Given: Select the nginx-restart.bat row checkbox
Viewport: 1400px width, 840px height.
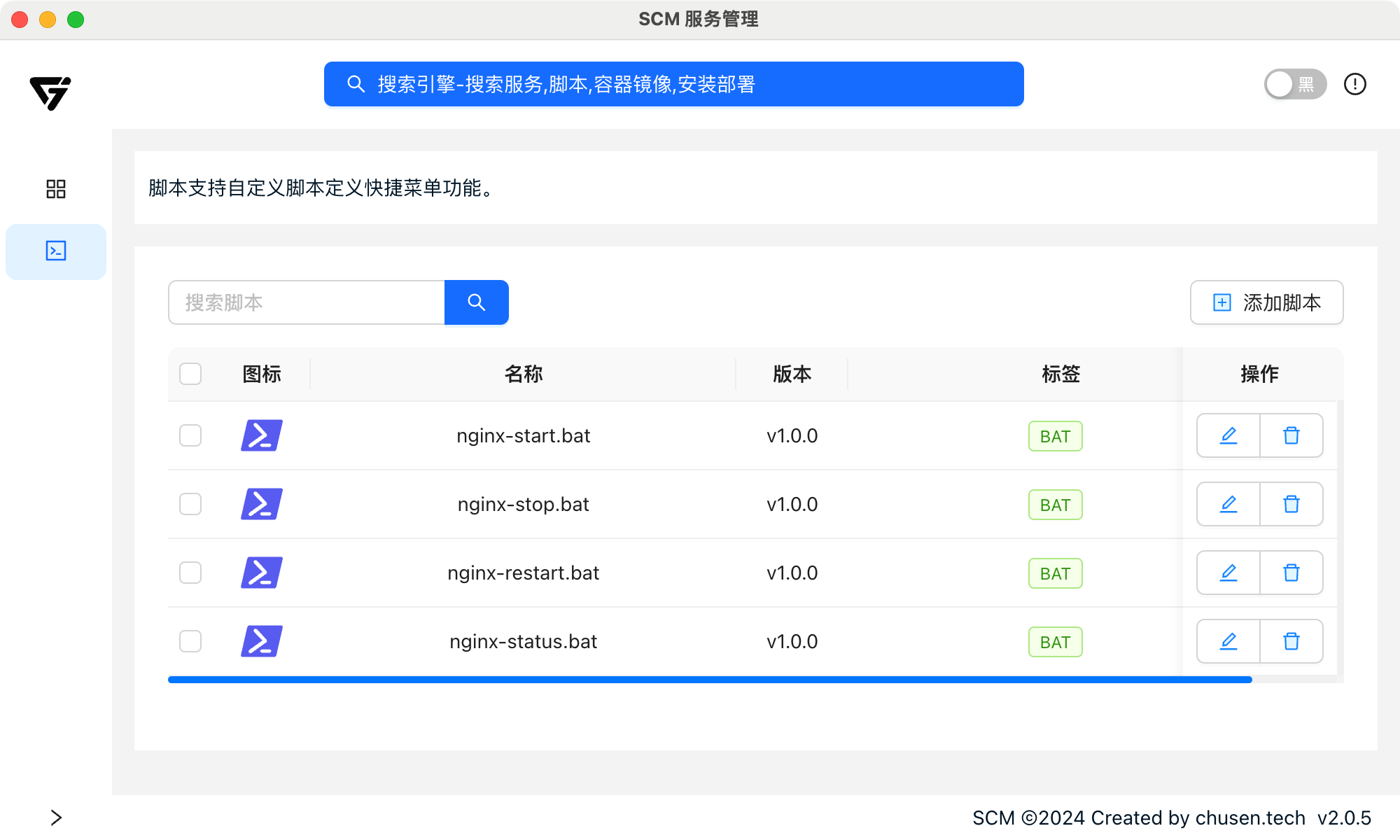Looking at the screenshot, I should coord(190,573).
